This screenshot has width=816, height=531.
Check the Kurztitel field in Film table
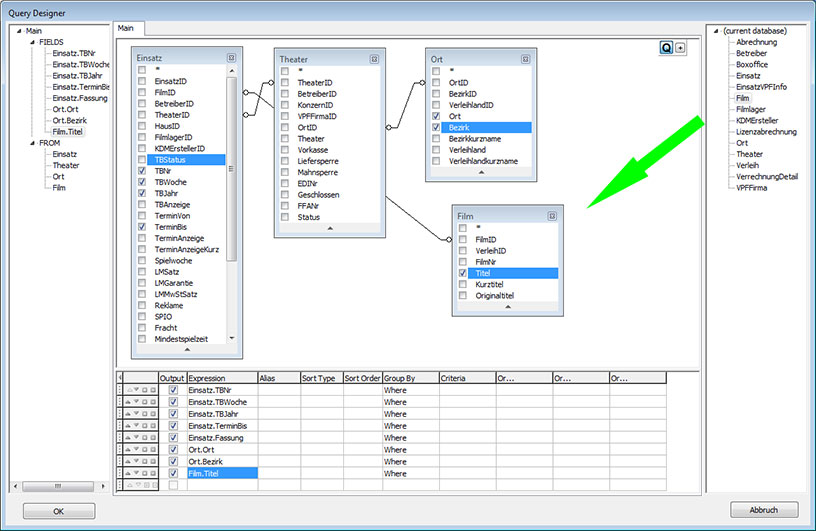point(462,284)
